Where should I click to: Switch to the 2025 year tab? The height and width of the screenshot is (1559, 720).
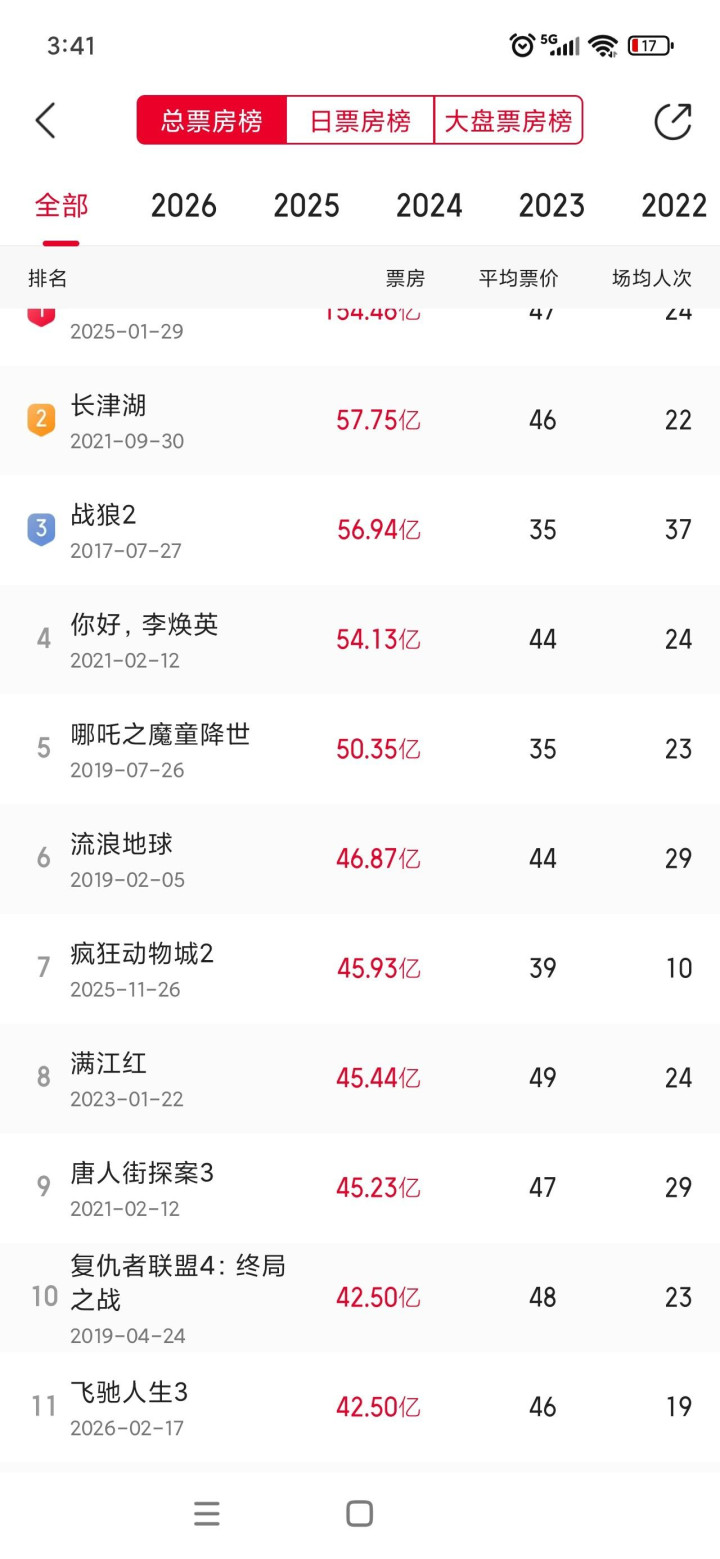click(306, 206)
